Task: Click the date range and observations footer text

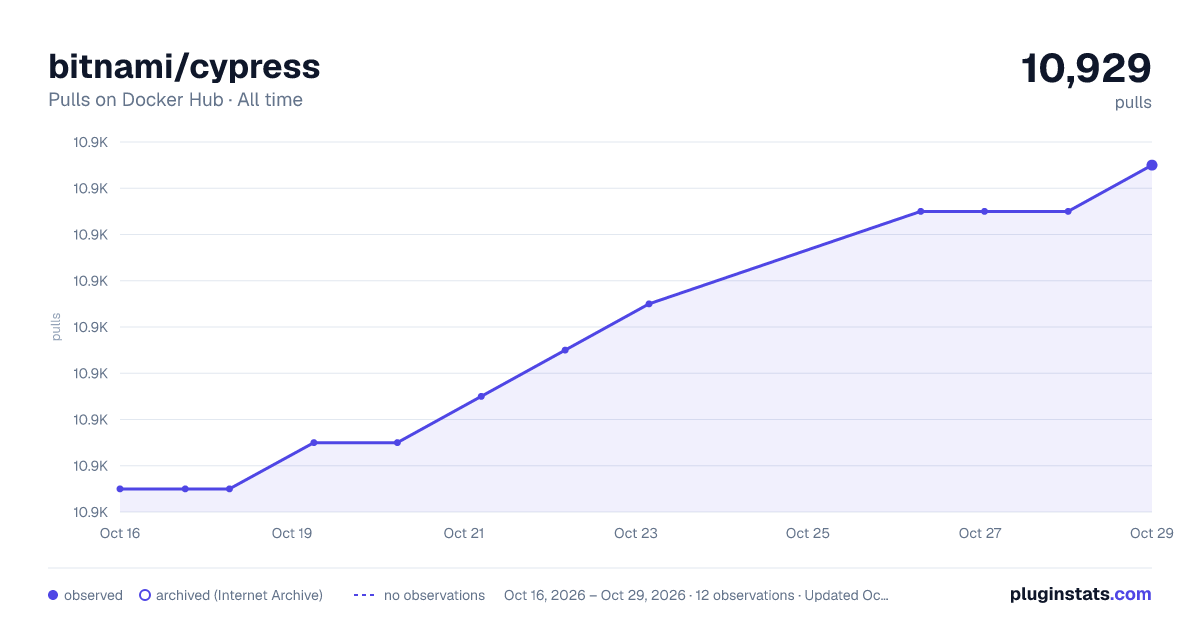Action: [696, 595]
